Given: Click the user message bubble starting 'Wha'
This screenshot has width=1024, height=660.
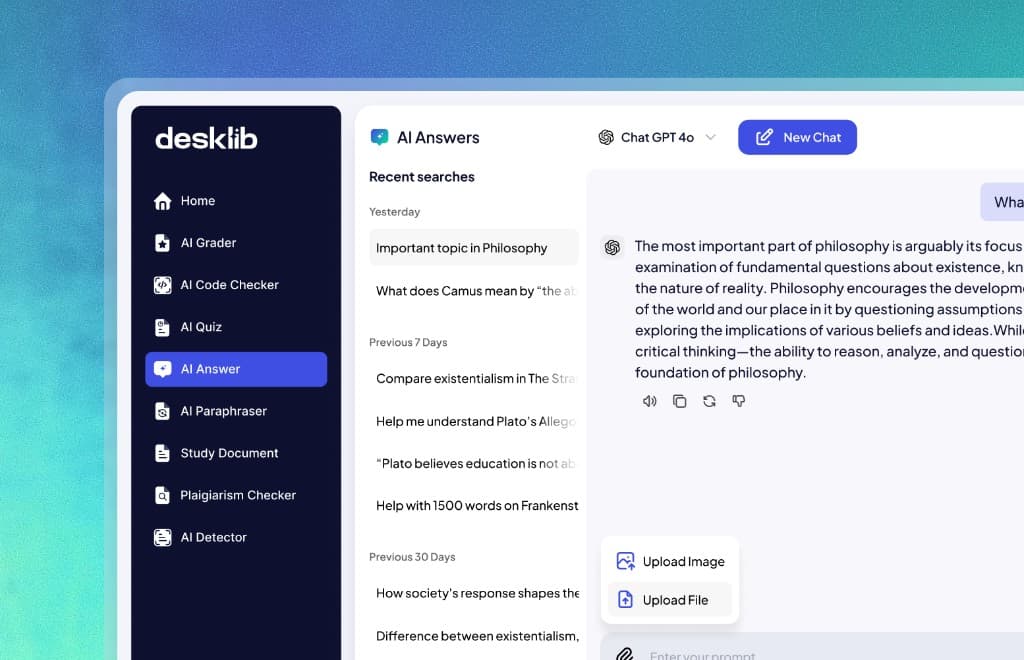Looking at the screenshot, I should pyautogui.click(x=1003, y=202).
